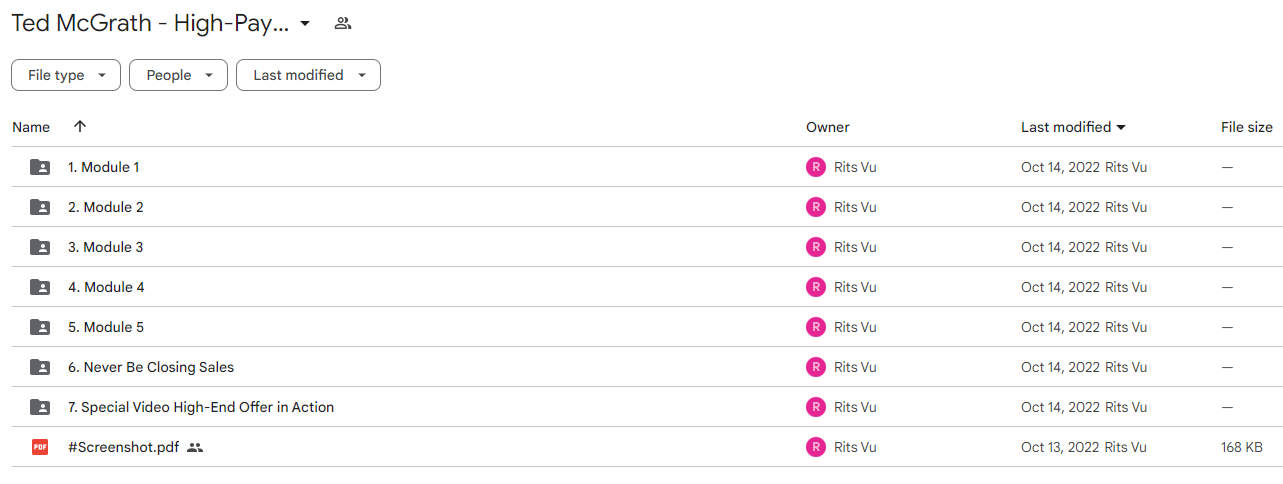1283x484 pixels.
Task: Open 7. Special Video High-End Offer in Action
Action: pyautogui.click(x=201, y=407)
